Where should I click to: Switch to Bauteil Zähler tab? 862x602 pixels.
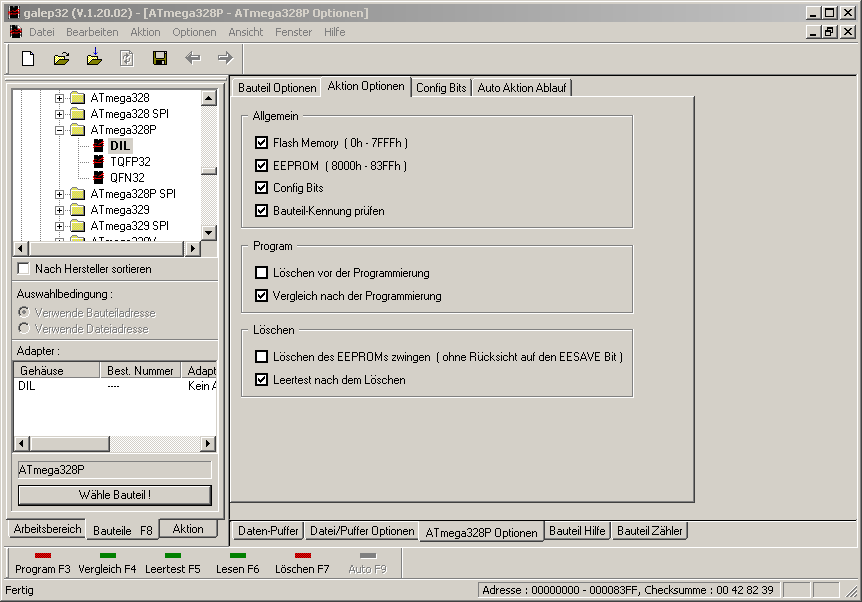tap(650, 531)
